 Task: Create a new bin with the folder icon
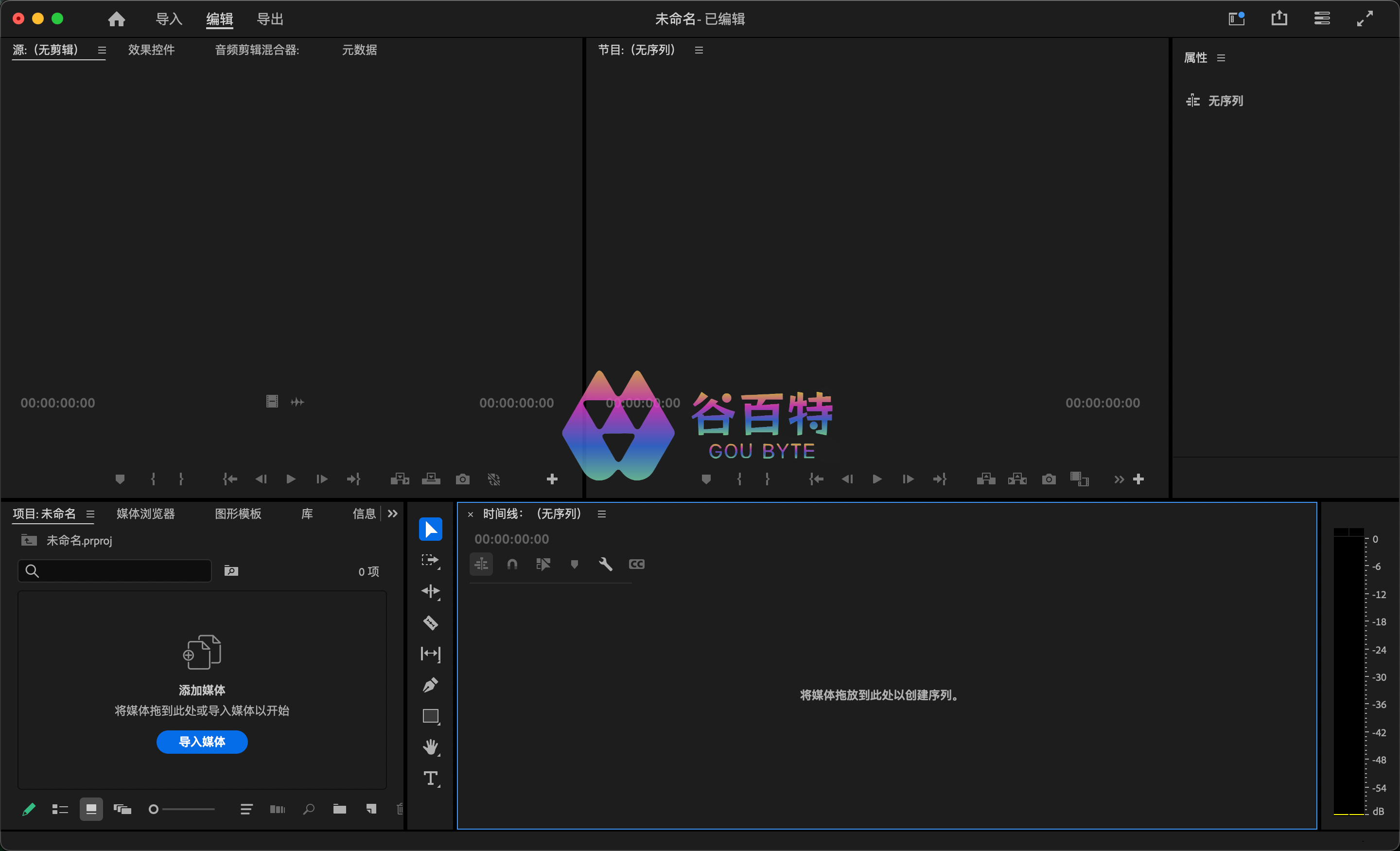(x=339, y=809)
